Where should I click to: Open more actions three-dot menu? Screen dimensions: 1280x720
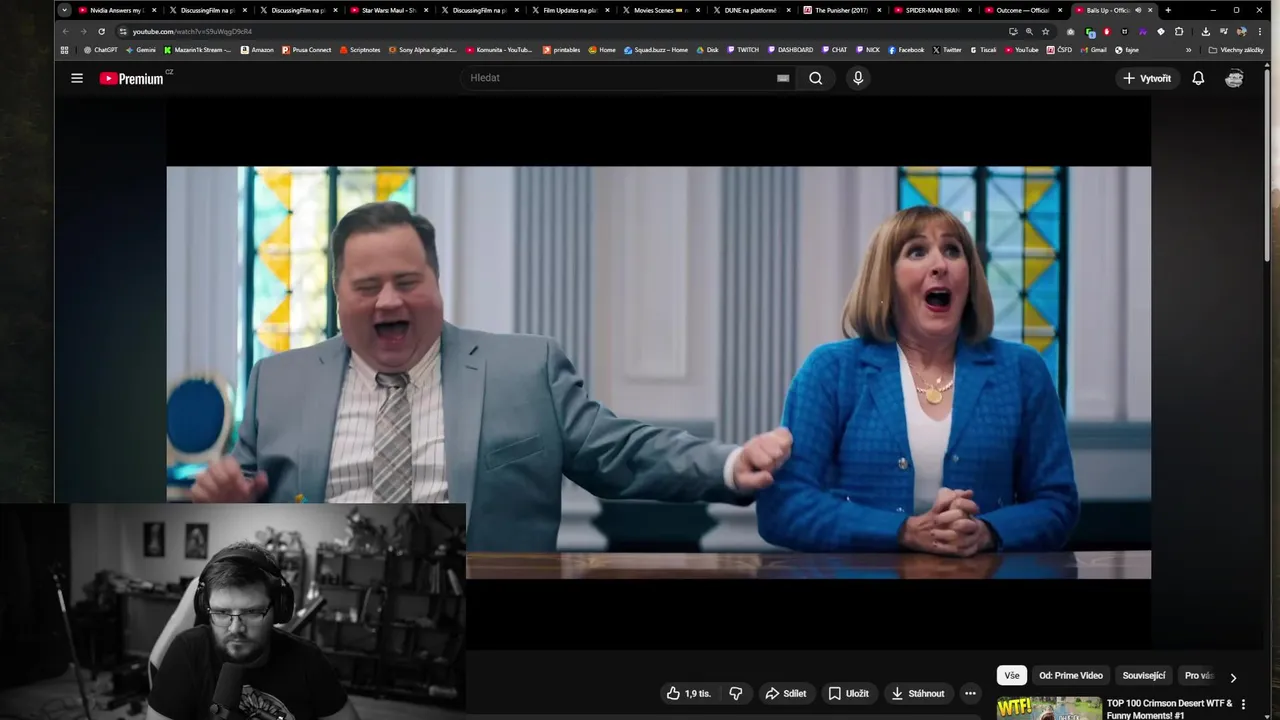(970, 693)
